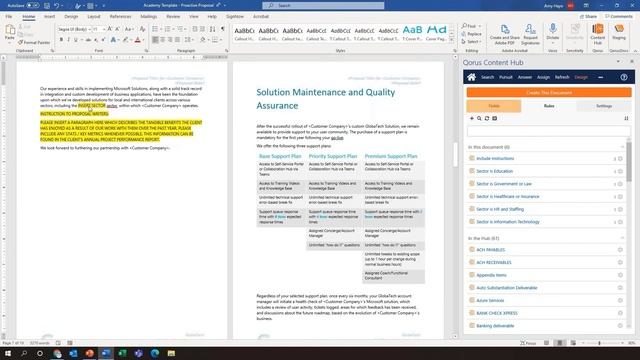Switch to the Rules tab in Qorus panel
This screenshot has width=640, height=360.
coord(549,106)
